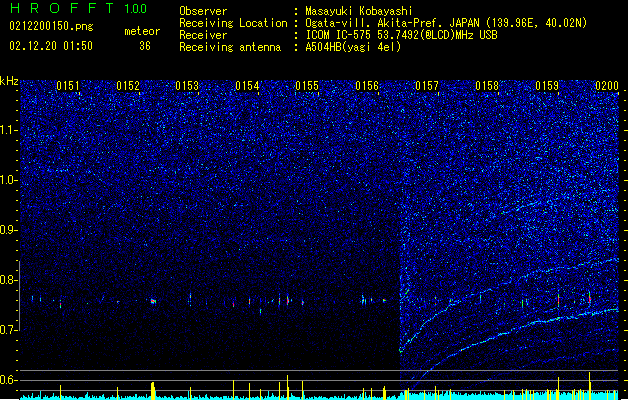The image size is (629, 400).
Task: Click the 0200 time marker
Action: click(x=607, y=86)
